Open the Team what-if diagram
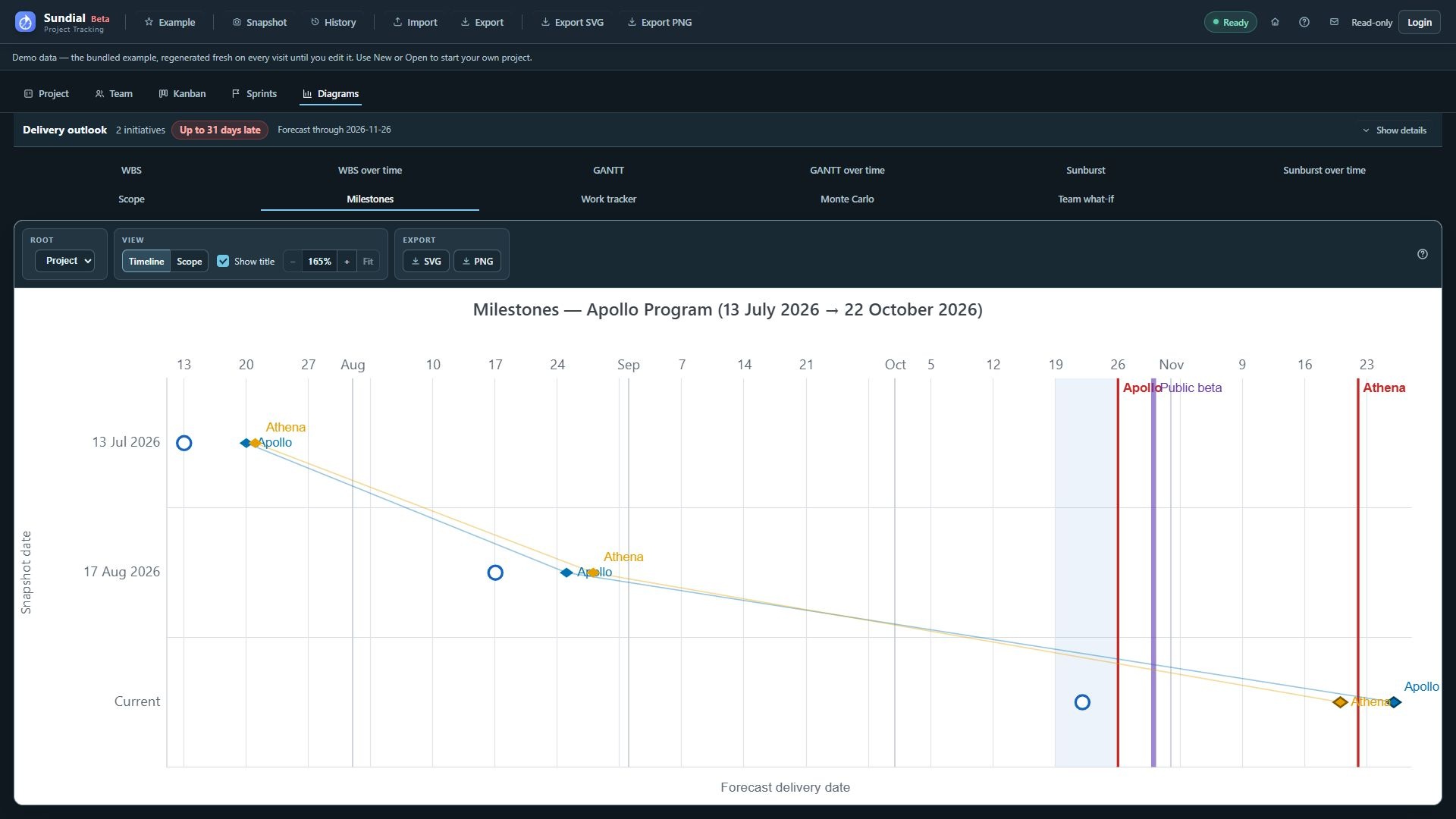The height and width of the screenshot is (819, 1456). [x=1086, y=199]
